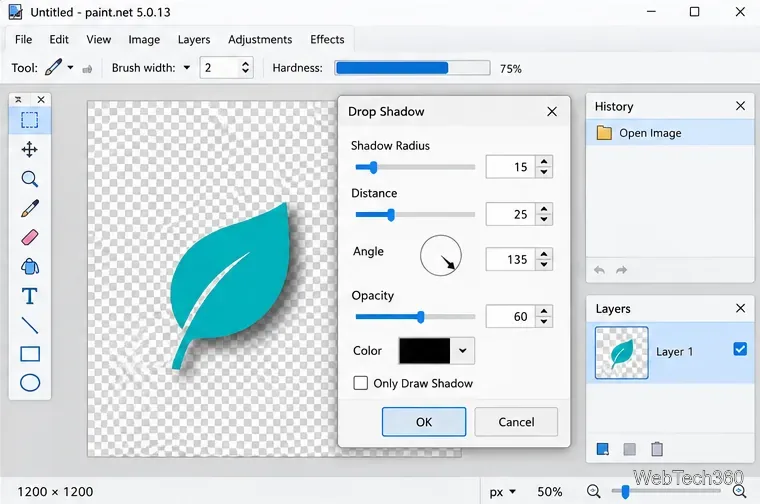The image size is (760, 504).
Task: Increase Brush width with up spinner
Action: [x=245, y=63]
